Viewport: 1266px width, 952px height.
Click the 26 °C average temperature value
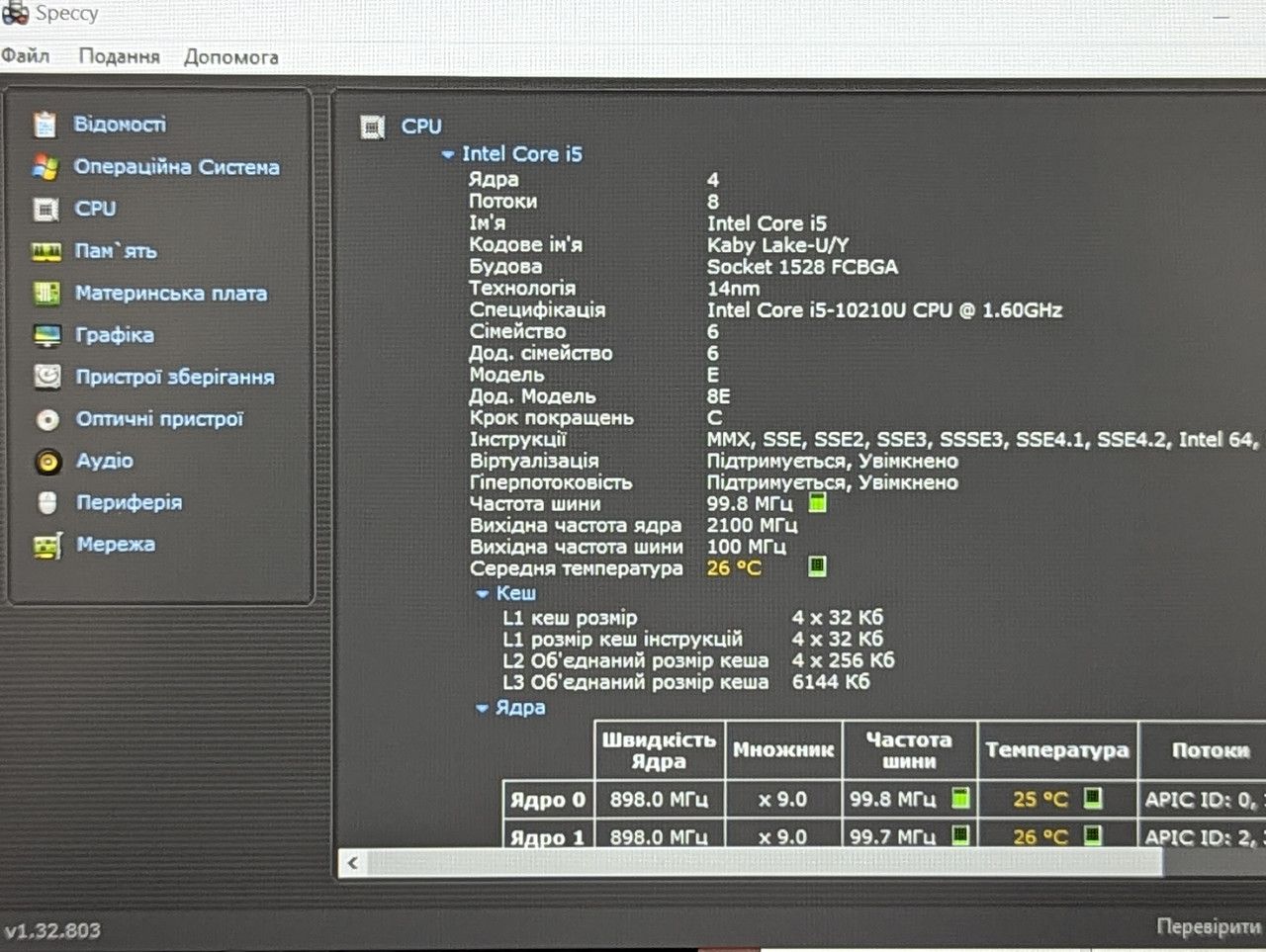pyautogui.click(x=734, y=568)
